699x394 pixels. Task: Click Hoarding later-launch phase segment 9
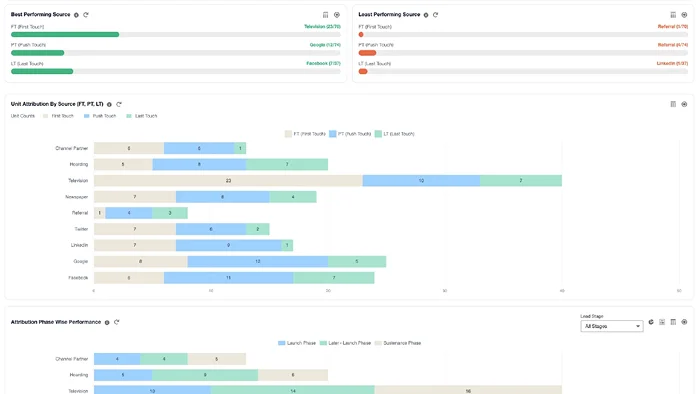point(205,375)
